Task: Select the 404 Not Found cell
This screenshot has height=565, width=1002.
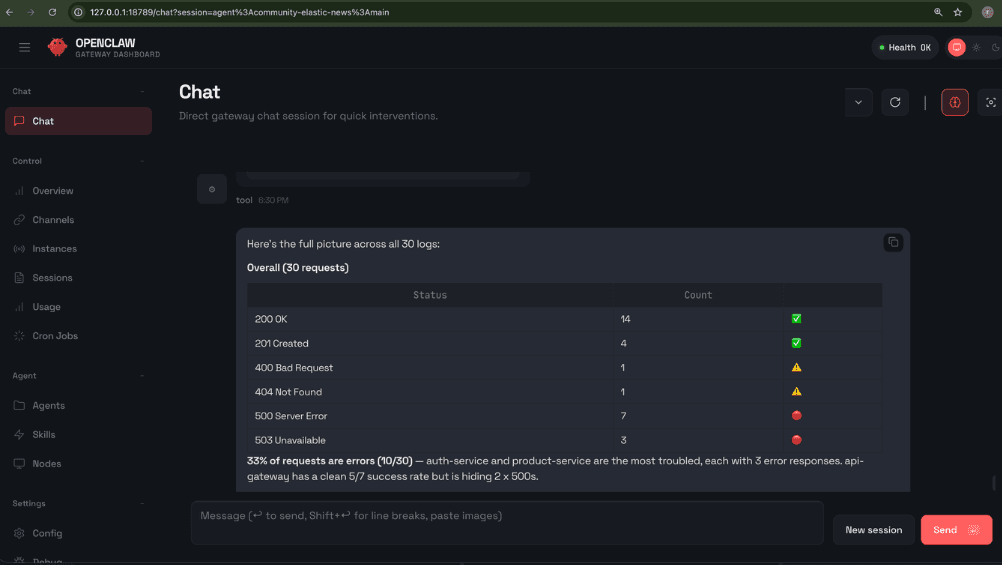Action: [430, 392]
